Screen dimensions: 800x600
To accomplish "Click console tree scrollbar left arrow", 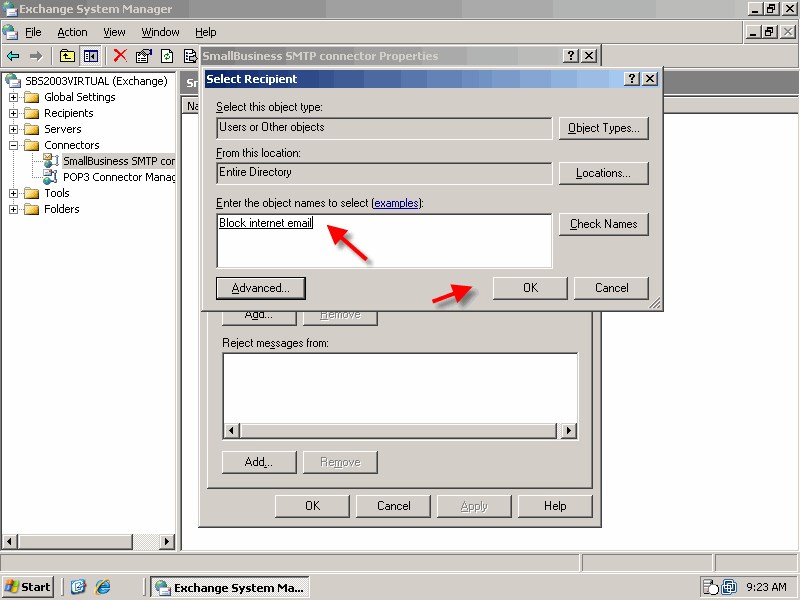I will point(10,541).
